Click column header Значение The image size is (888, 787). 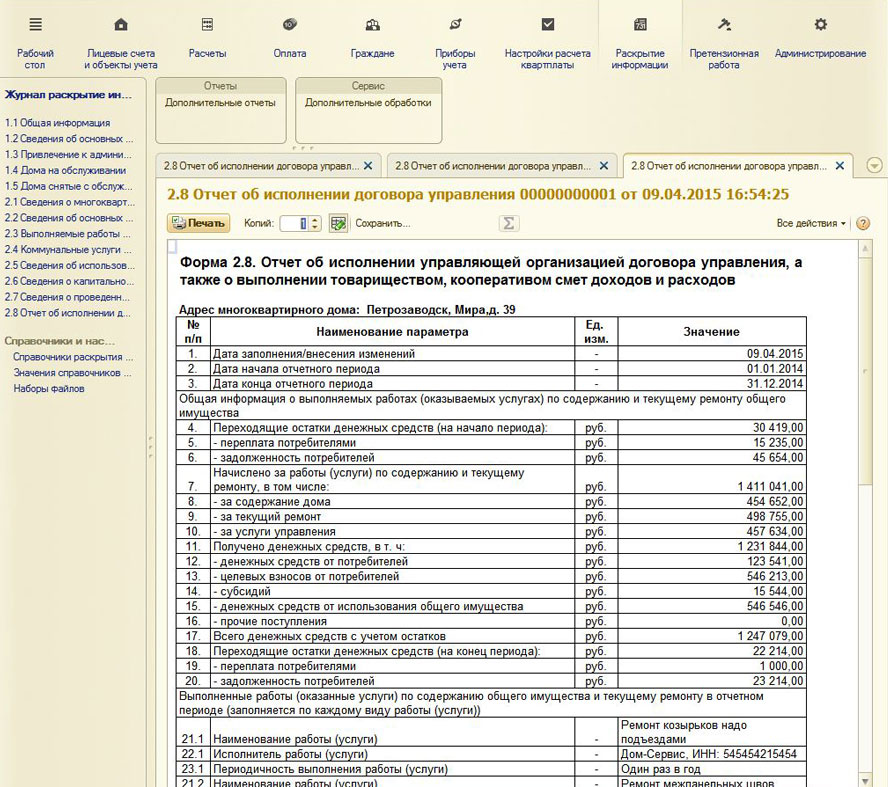click(x=711, y=332)
